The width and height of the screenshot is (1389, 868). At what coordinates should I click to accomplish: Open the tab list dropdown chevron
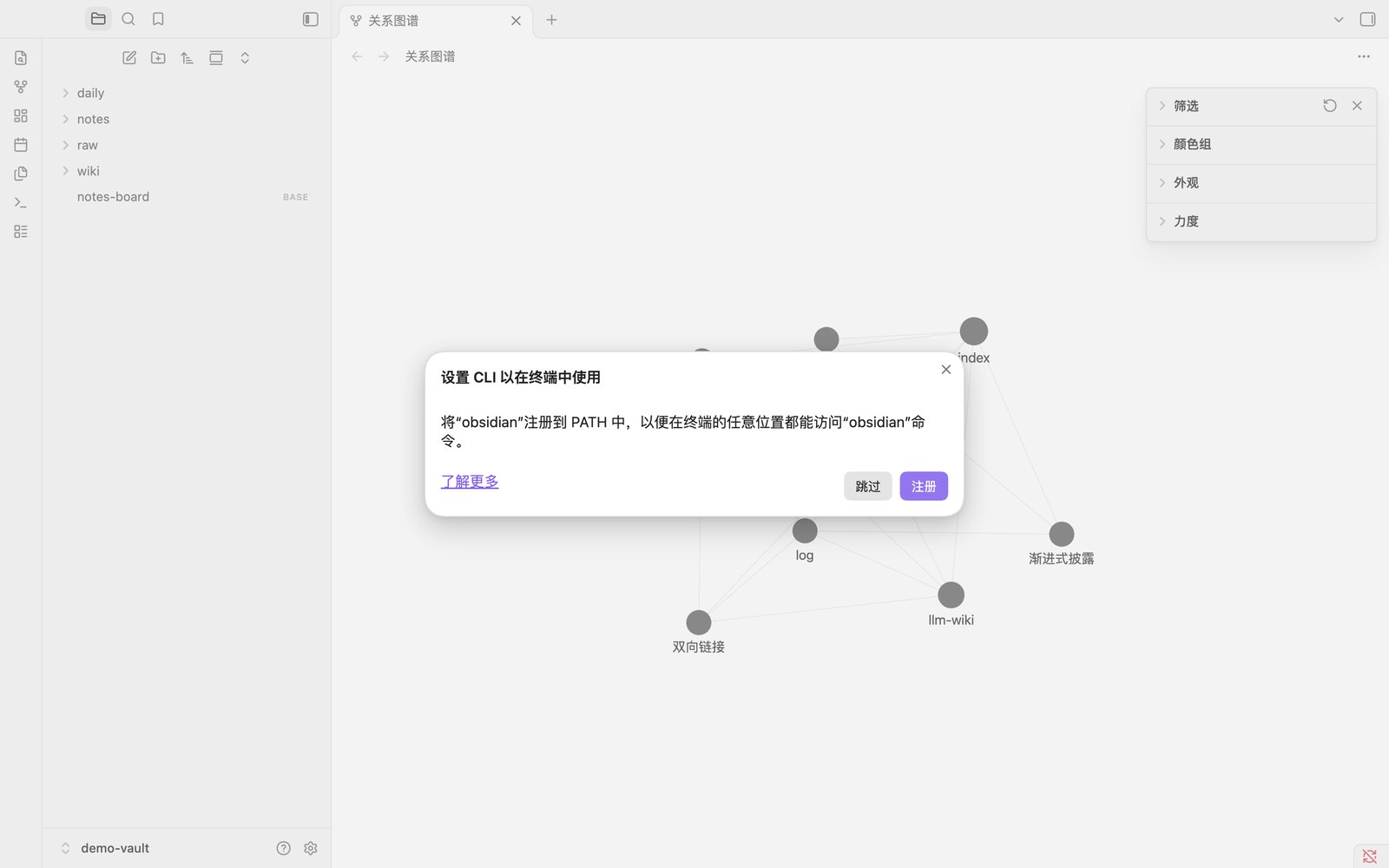(1339, 19)
